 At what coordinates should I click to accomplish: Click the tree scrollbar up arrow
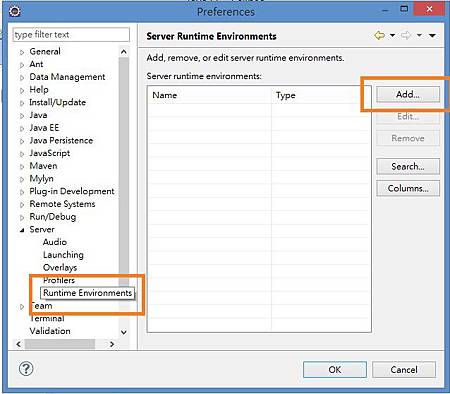coord(124,52)
